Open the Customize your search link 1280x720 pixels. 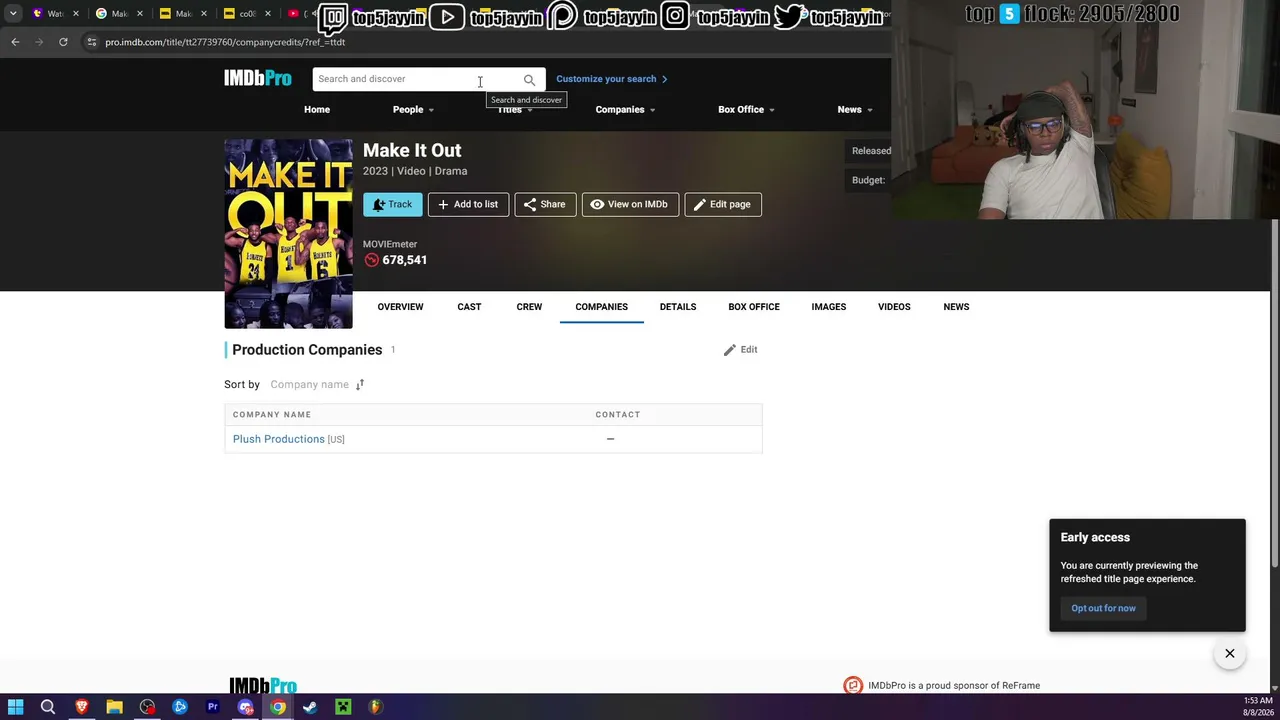coord(611,79)
